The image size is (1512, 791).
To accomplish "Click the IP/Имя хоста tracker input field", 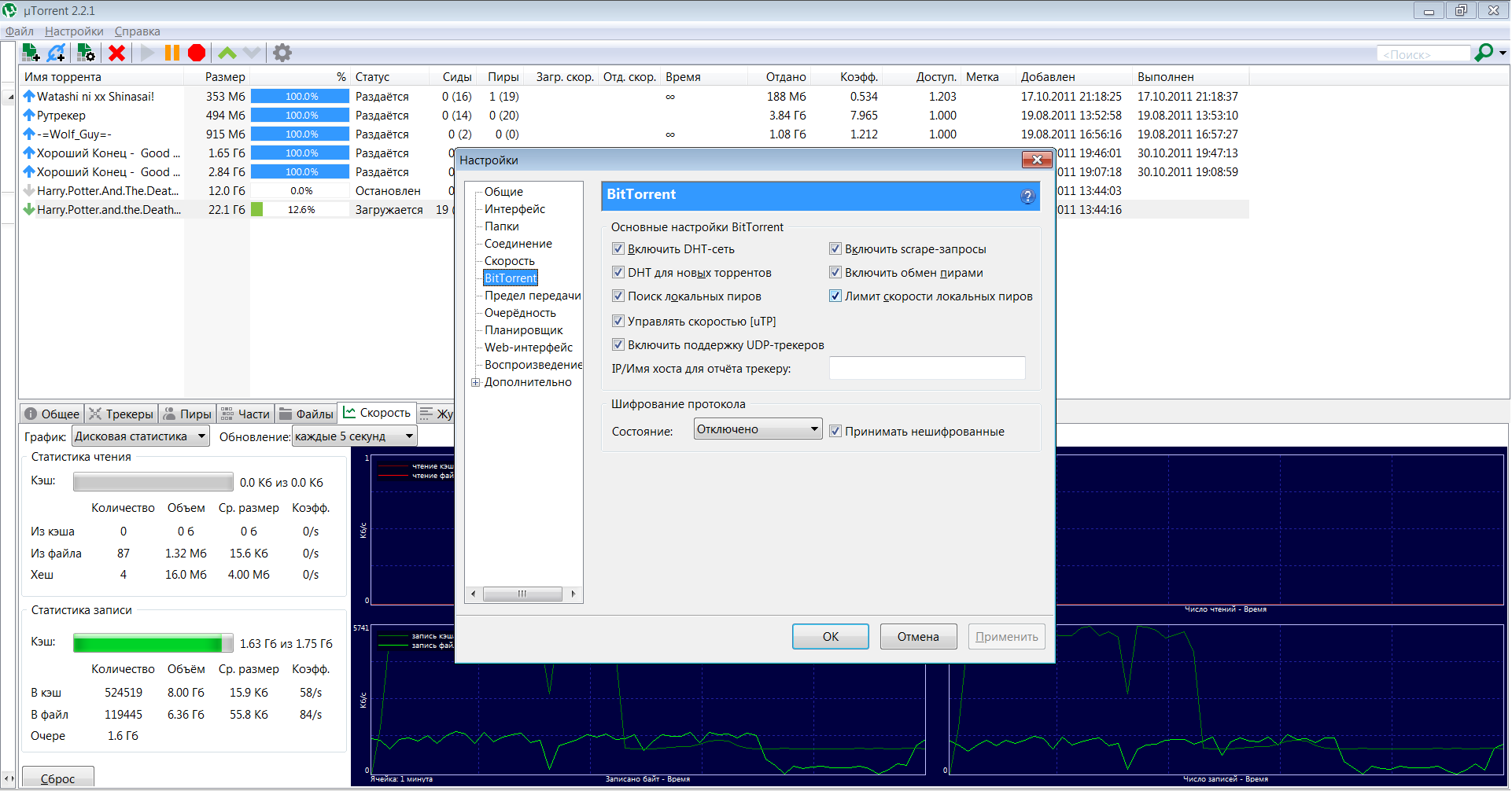I will [927, 368].
